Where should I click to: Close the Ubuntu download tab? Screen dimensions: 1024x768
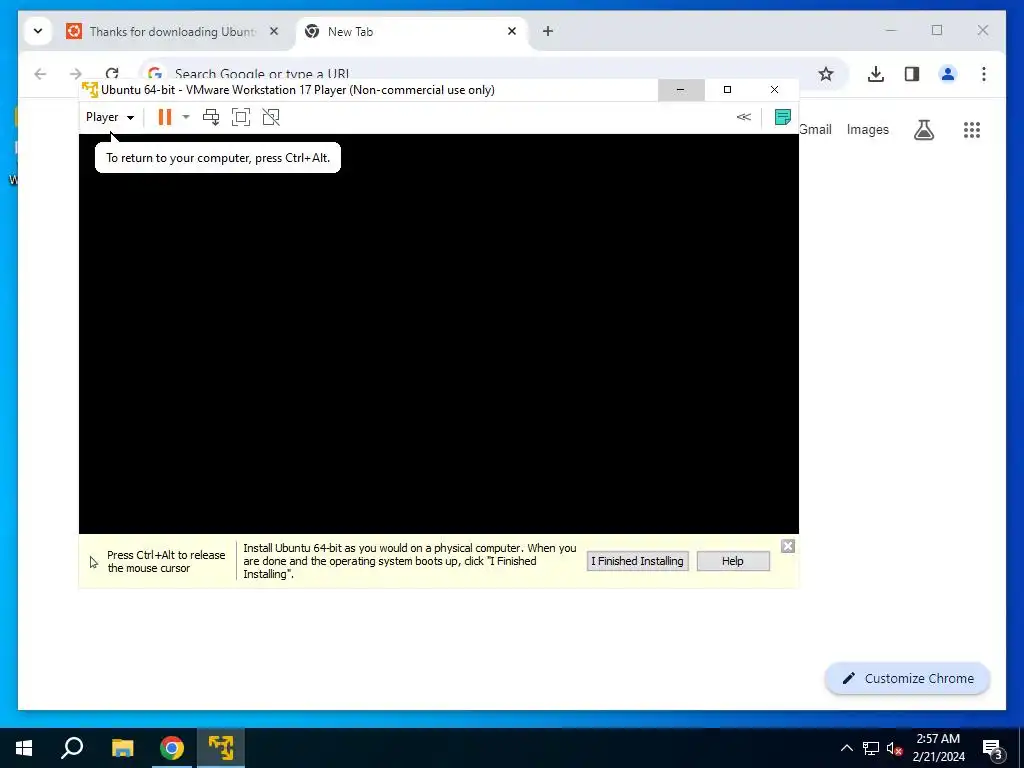click(x=274, y=31)
